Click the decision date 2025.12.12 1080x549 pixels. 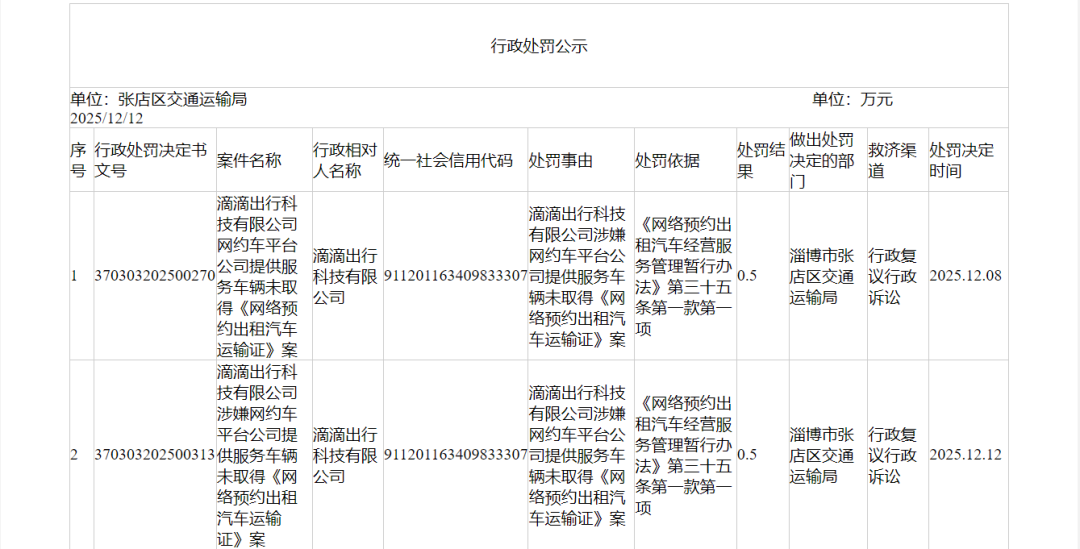click(x=966, y=455)
